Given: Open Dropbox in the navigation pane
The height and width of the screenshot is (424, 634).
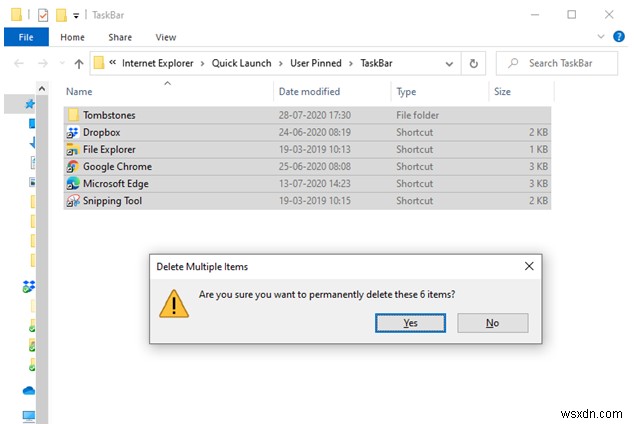Looking at the screenshot, I should [x=29, y=287].
